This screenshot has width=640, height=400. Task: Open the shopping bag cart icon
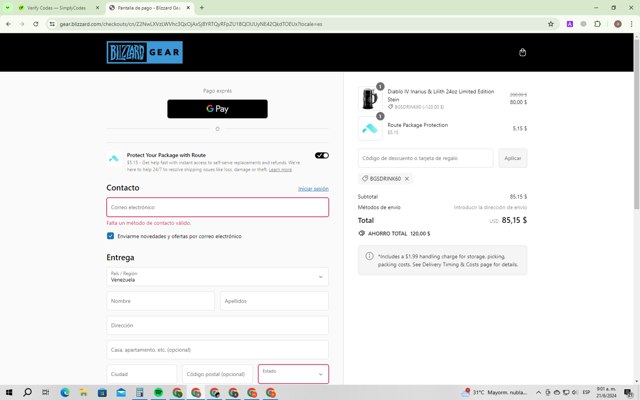pos(522,52)
